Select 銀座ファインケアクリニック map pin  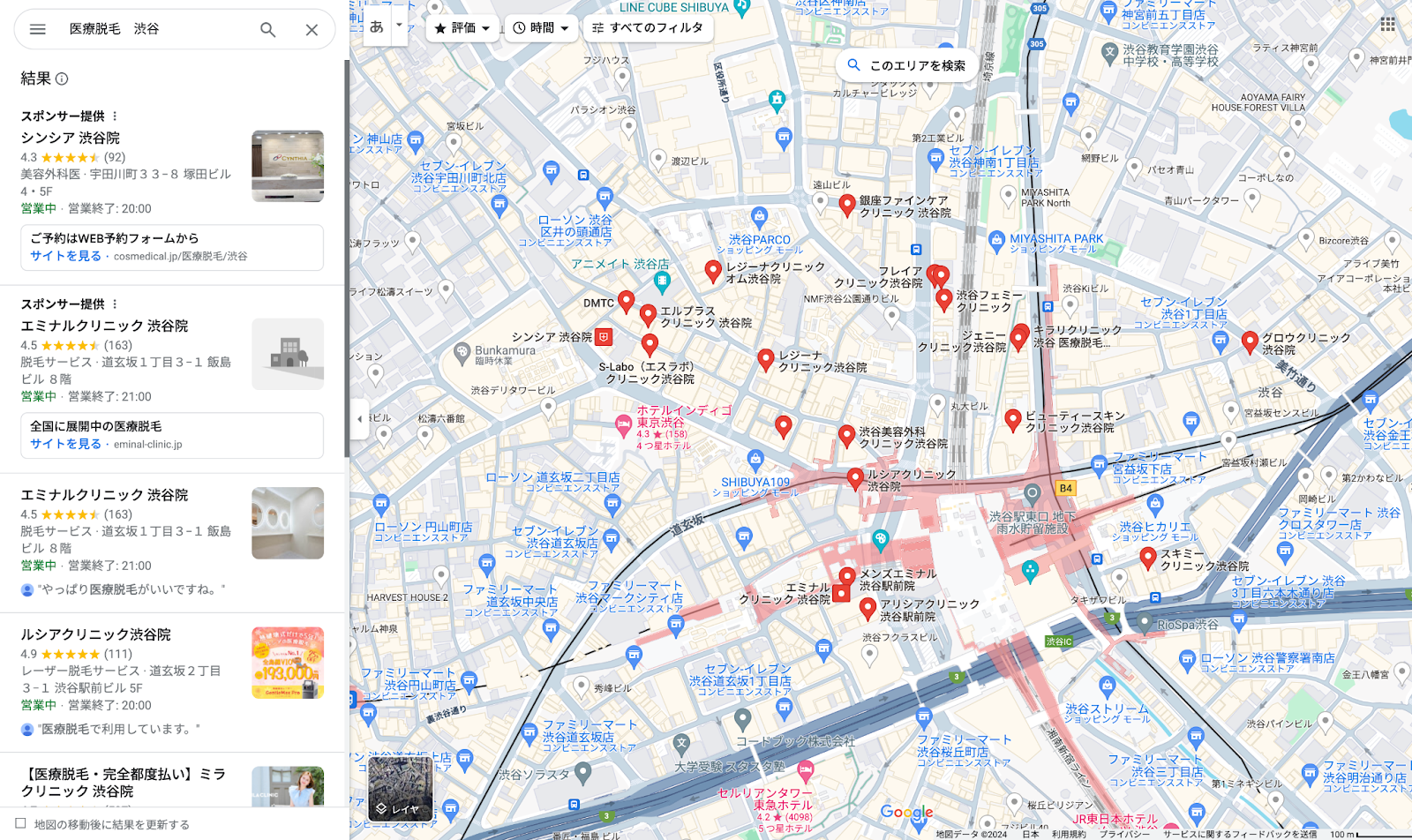tap(847, 205)
